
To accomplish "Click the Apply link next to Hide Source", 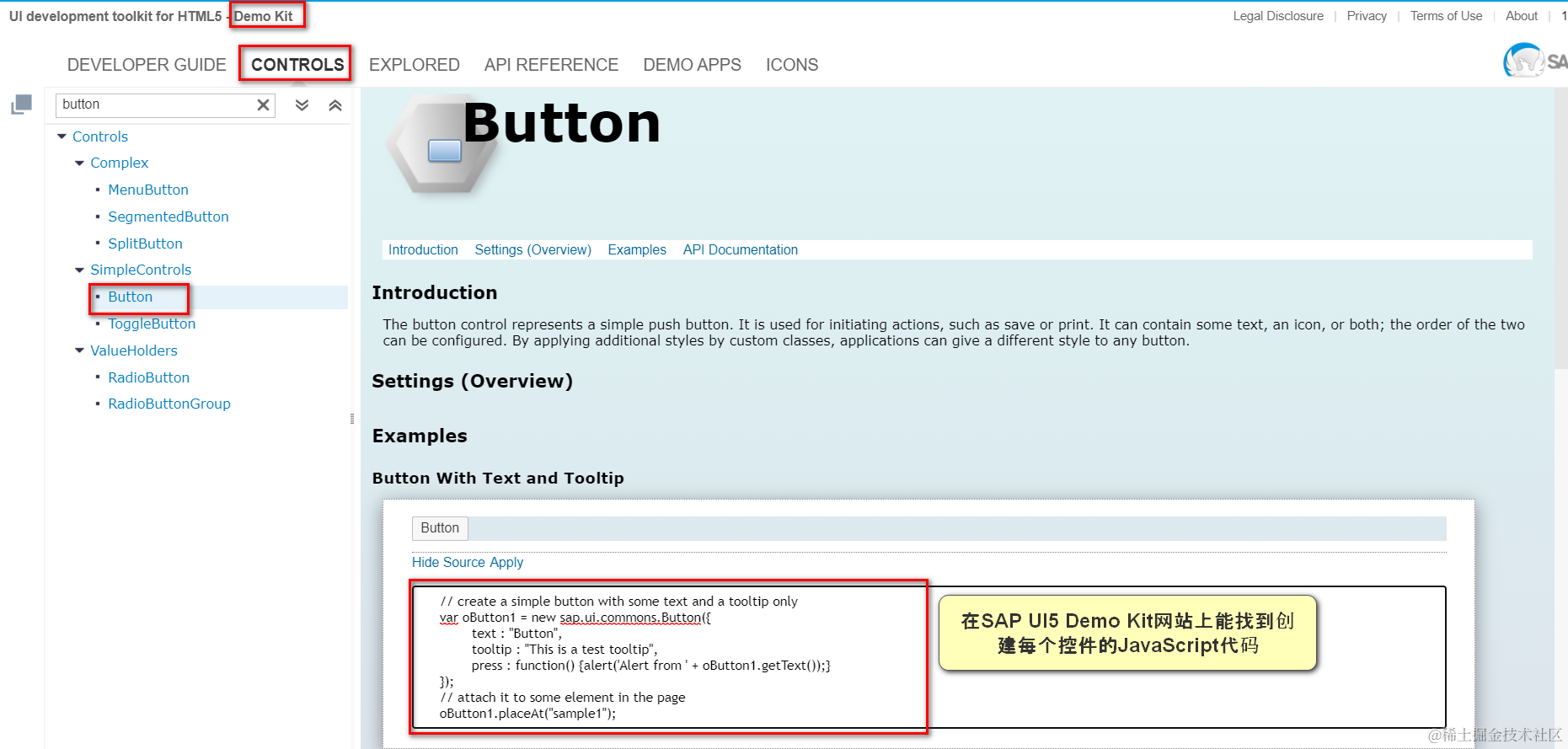I will pos(506,563).
